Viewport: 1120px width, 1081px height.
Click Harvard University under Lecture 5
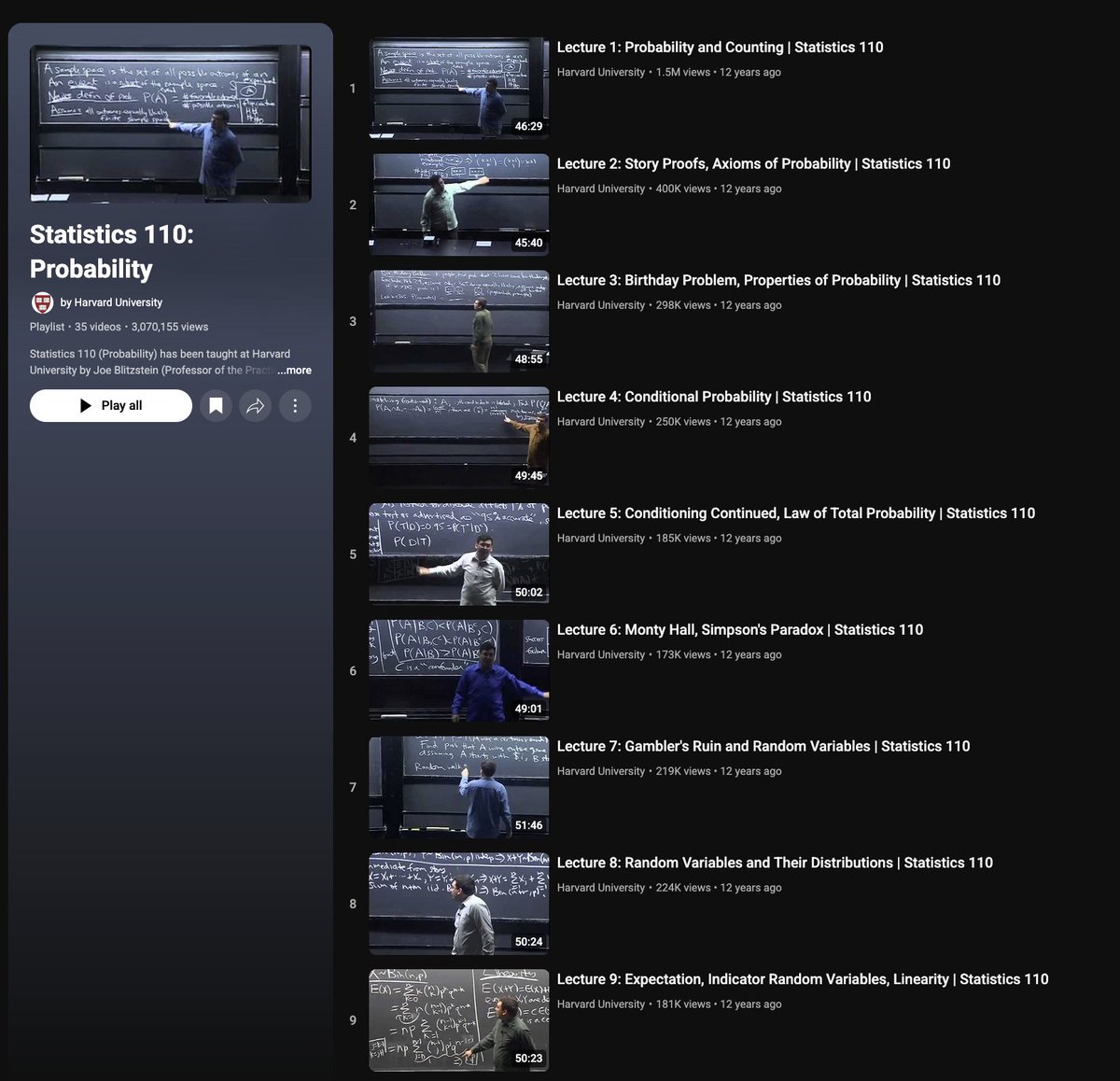(601, 539)
